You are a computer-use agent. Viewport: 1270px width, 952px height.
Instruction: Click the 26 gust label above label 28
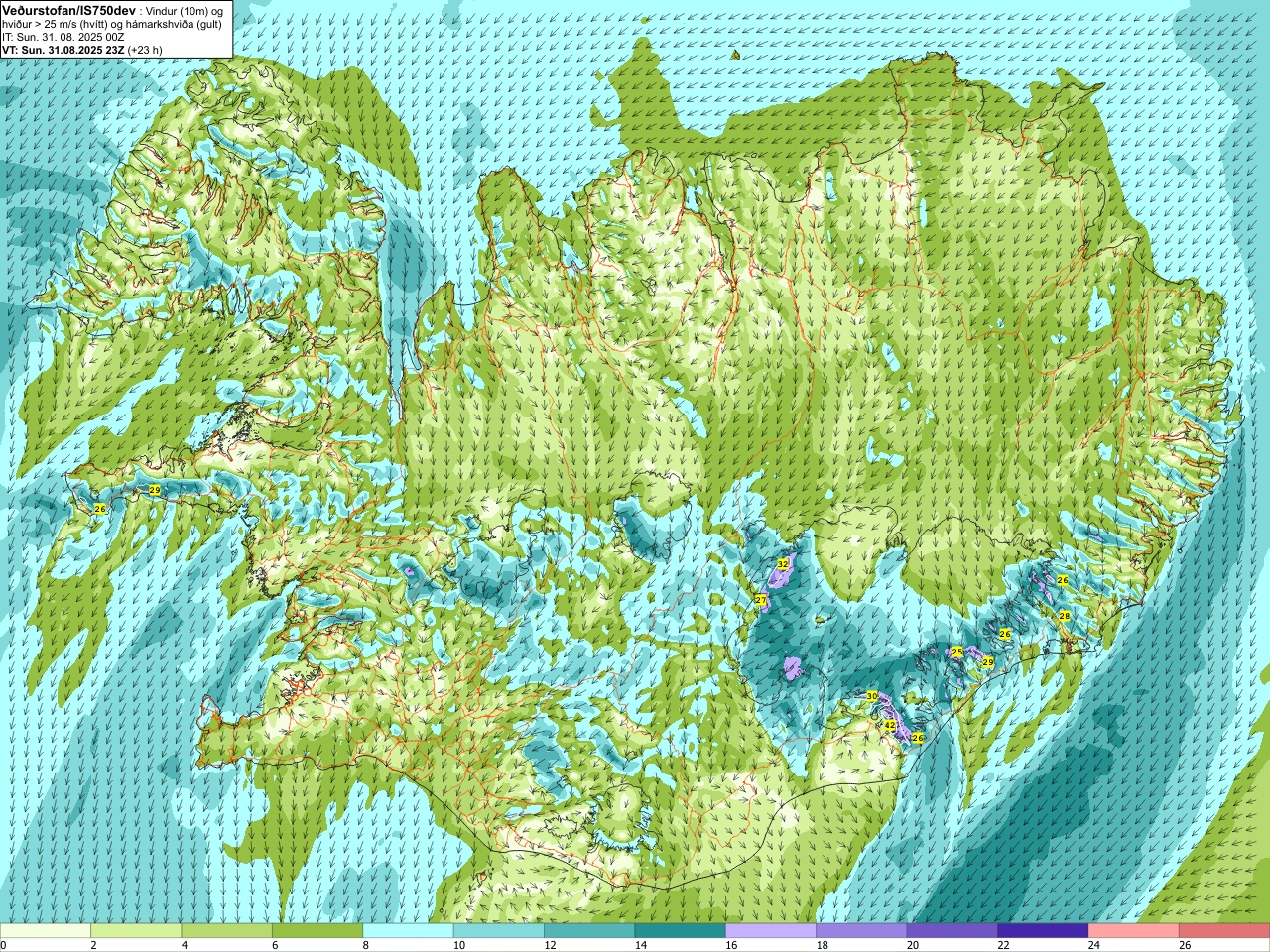point(1063,580)
